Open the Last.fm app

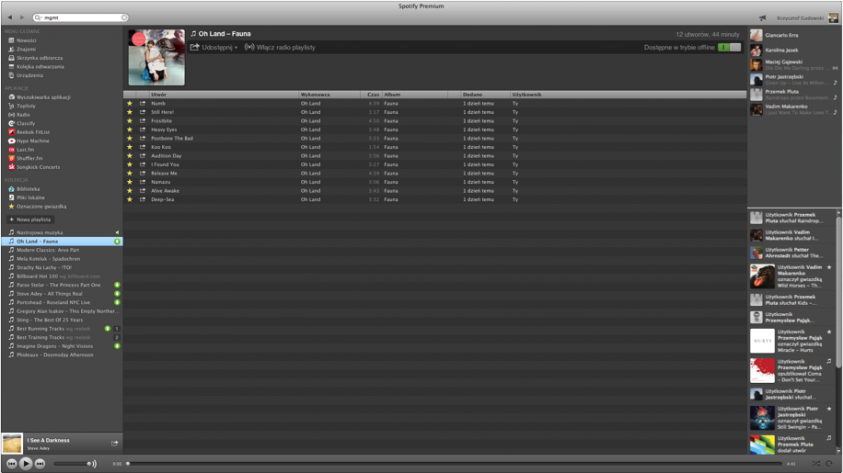25,149
